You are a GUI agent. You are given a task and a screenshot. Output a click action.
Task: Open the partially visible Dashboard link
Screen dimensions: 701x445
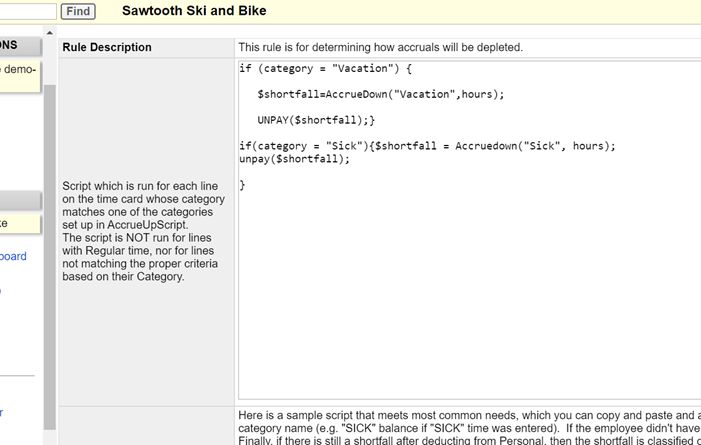pos(13,257)
